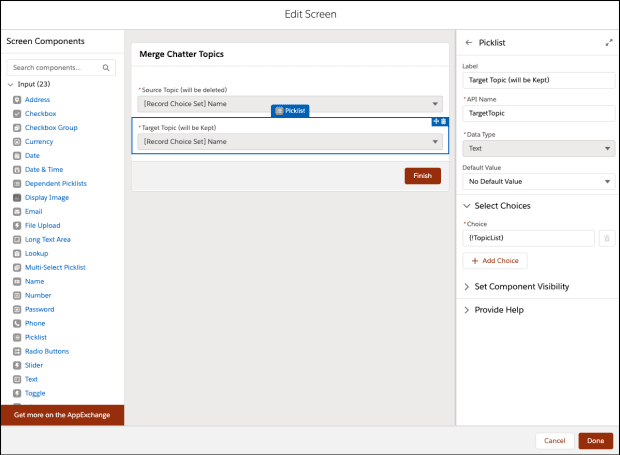Expand the Picklist properties panel
The width and height of the screenshot is (620, 455).
609,43
